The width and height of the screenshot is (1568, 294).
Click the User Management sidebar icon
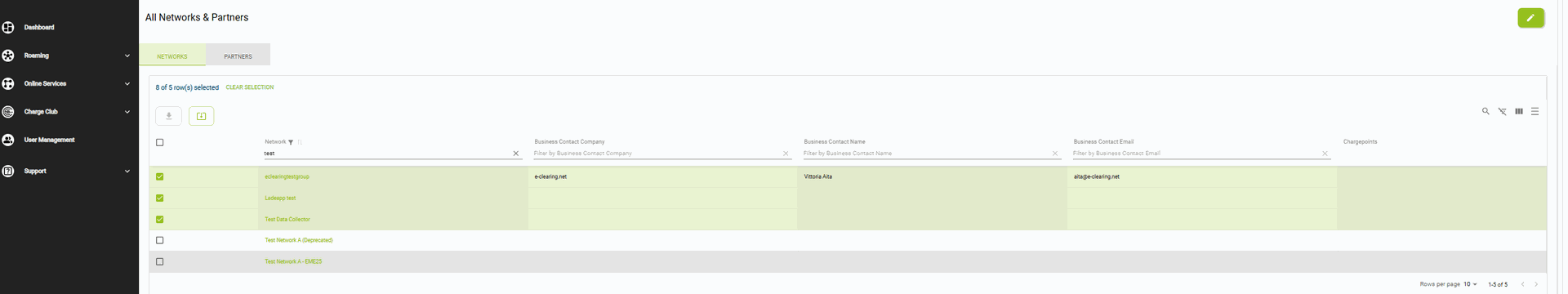(8, 140)
